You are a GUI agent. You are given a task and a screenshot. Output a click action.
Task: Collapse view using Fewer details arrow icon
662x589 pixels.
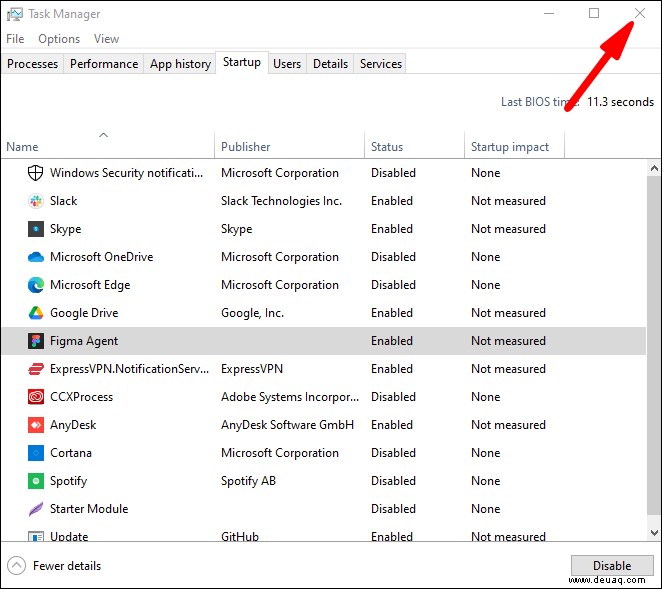(x=16, y=566)
